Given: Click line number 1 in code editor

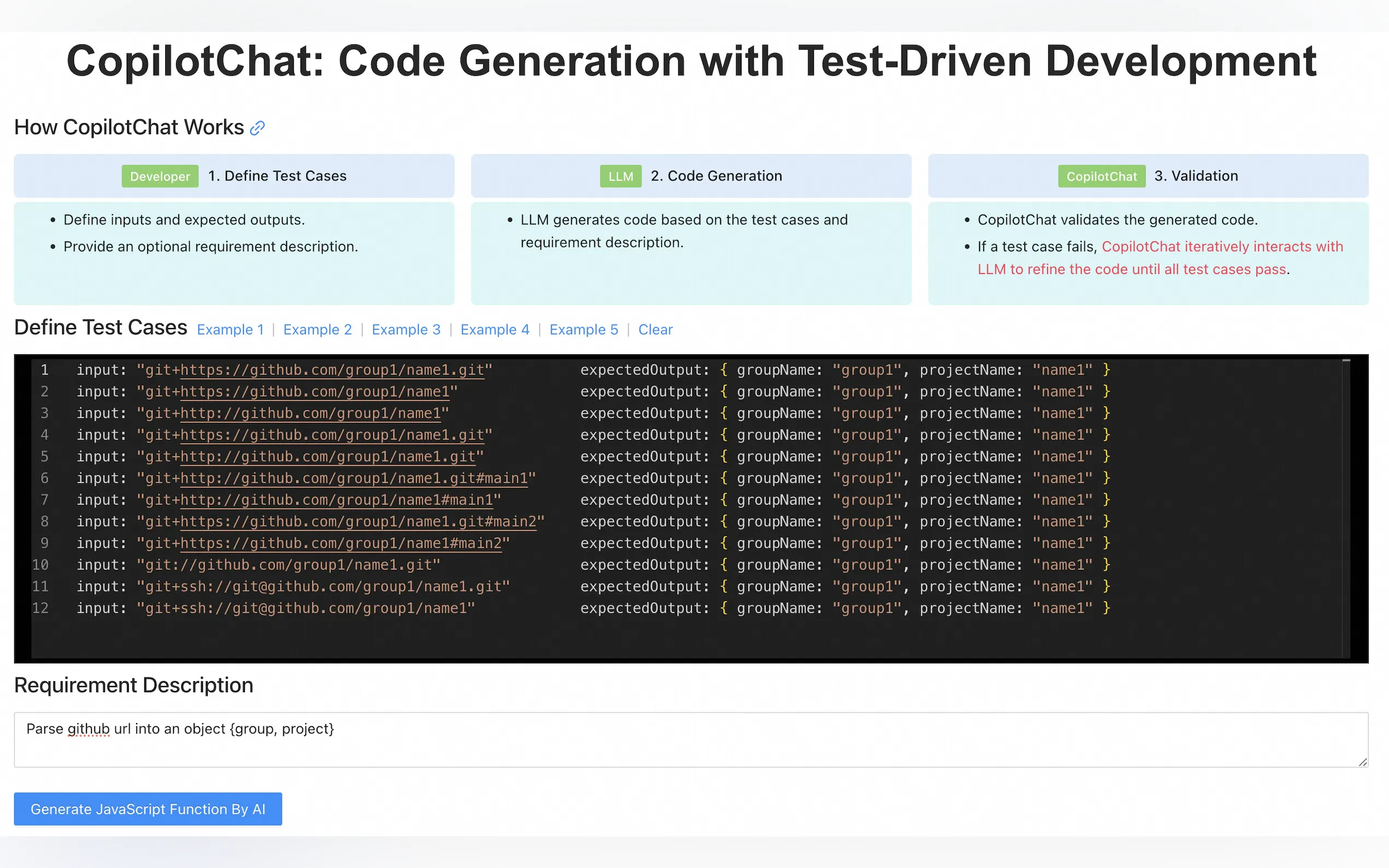Looking at the screenshot, I should (x=44, y=370).
